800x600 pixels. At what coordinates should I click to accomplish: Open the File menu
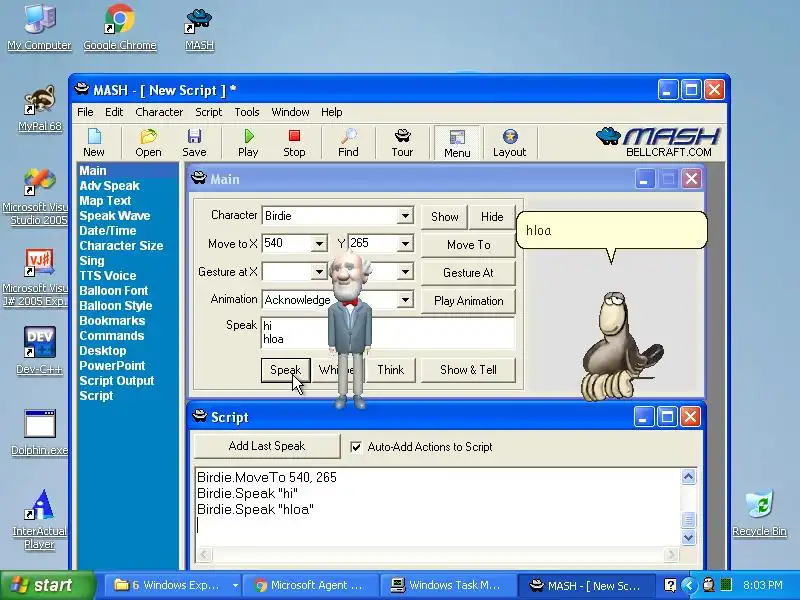click(x=85, y=112)
